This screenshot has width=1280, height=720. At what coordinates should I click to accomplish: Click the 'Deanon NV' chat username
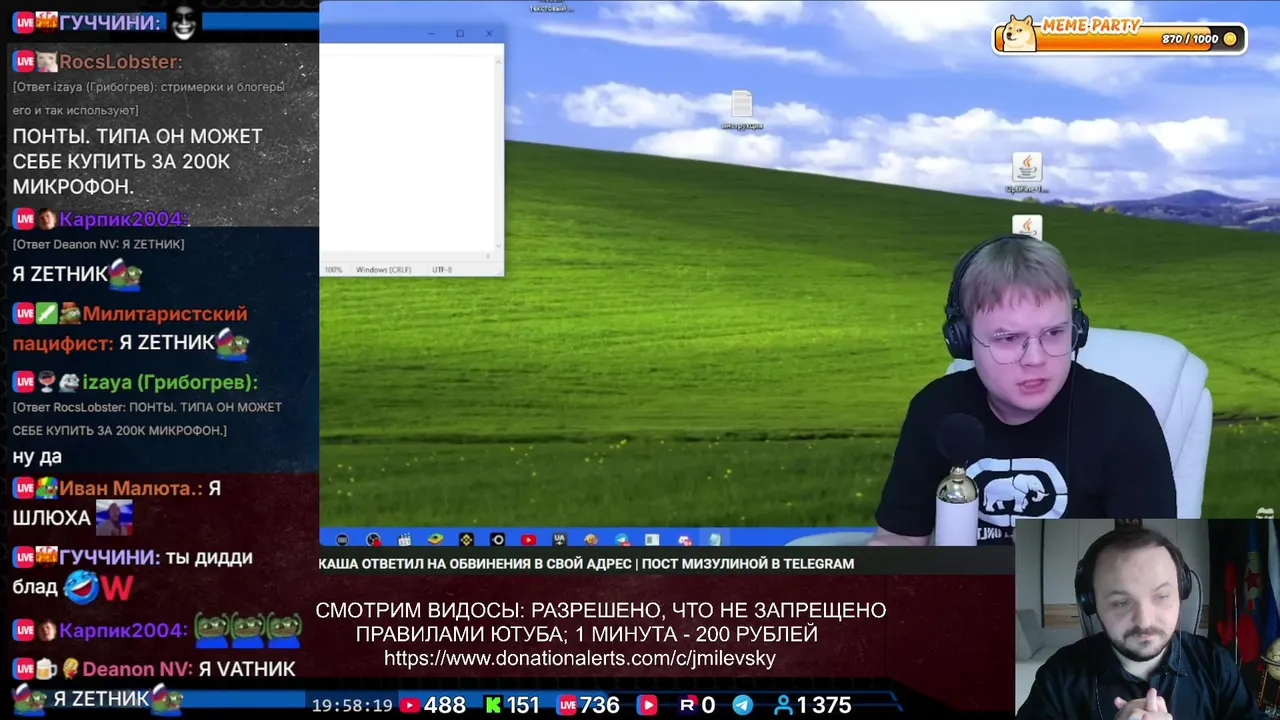136,669
